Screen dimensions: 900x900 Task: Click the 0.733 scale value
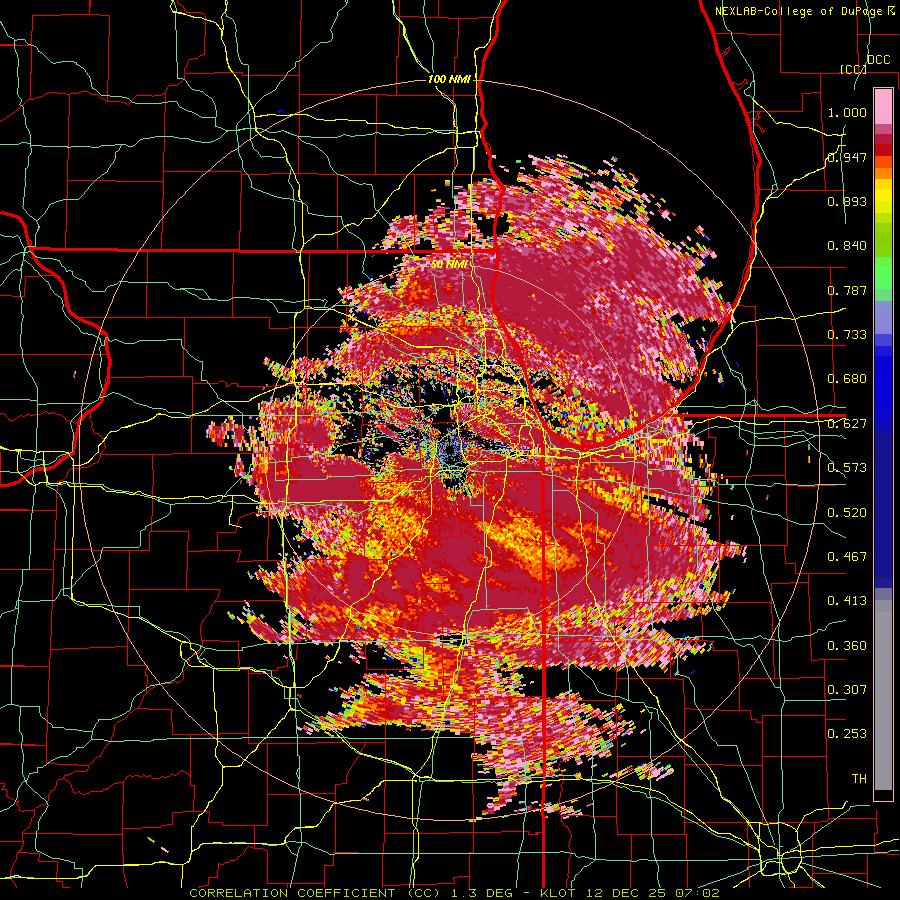click(x=847, y=335)
